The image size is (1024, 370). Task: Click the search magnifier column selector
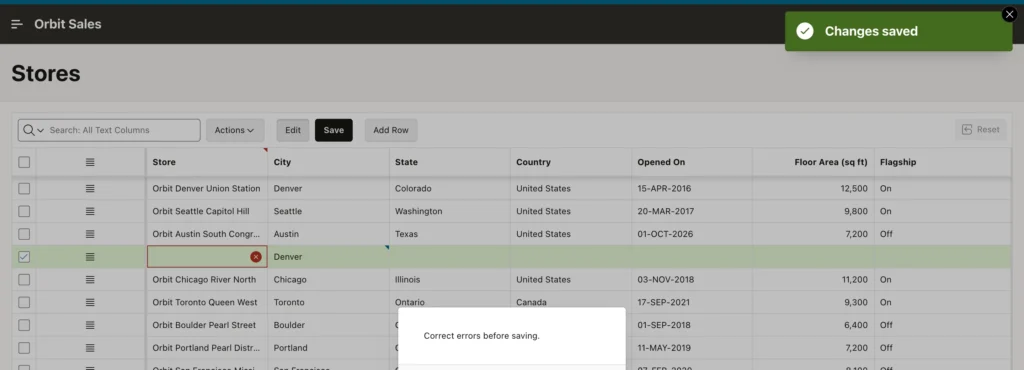click(x=33, y=130)
